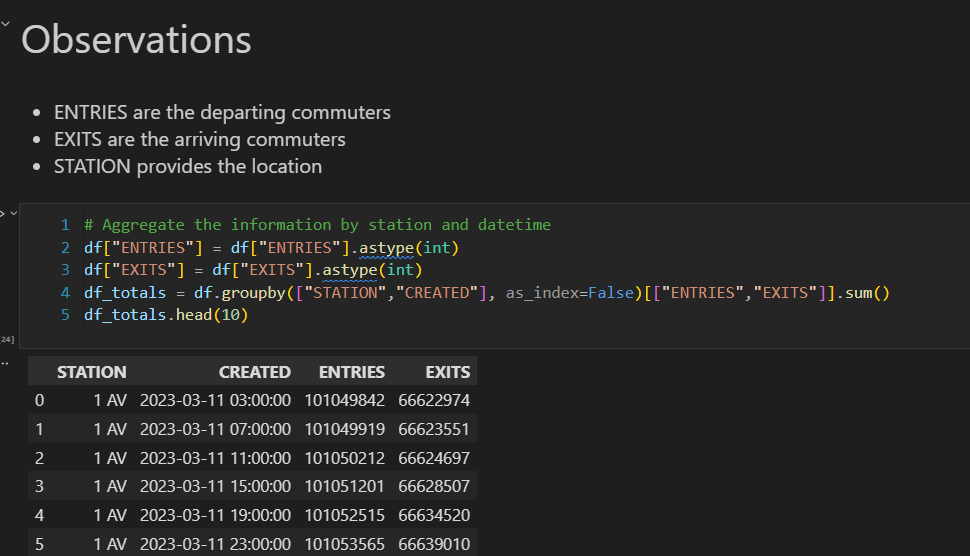Collapse the Observations section chevron

(6, 22)
